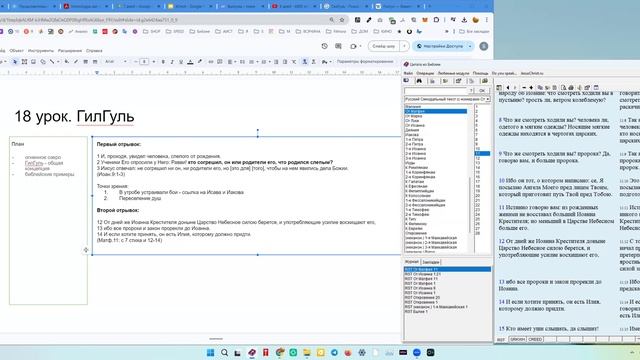Open the JesusChrist.ru menu item
Screen dimensions: 640x360
click(x=532, y=73)
